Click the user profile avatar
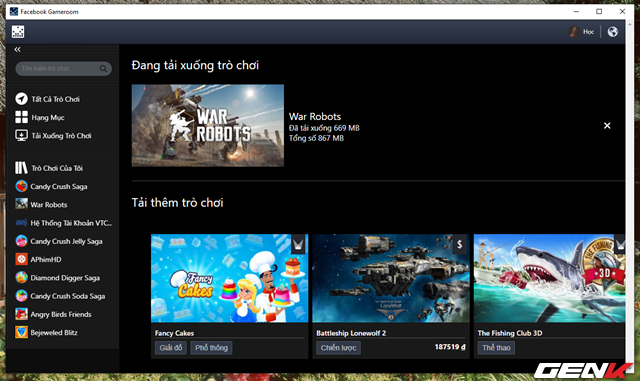 [x=574, y=32]
